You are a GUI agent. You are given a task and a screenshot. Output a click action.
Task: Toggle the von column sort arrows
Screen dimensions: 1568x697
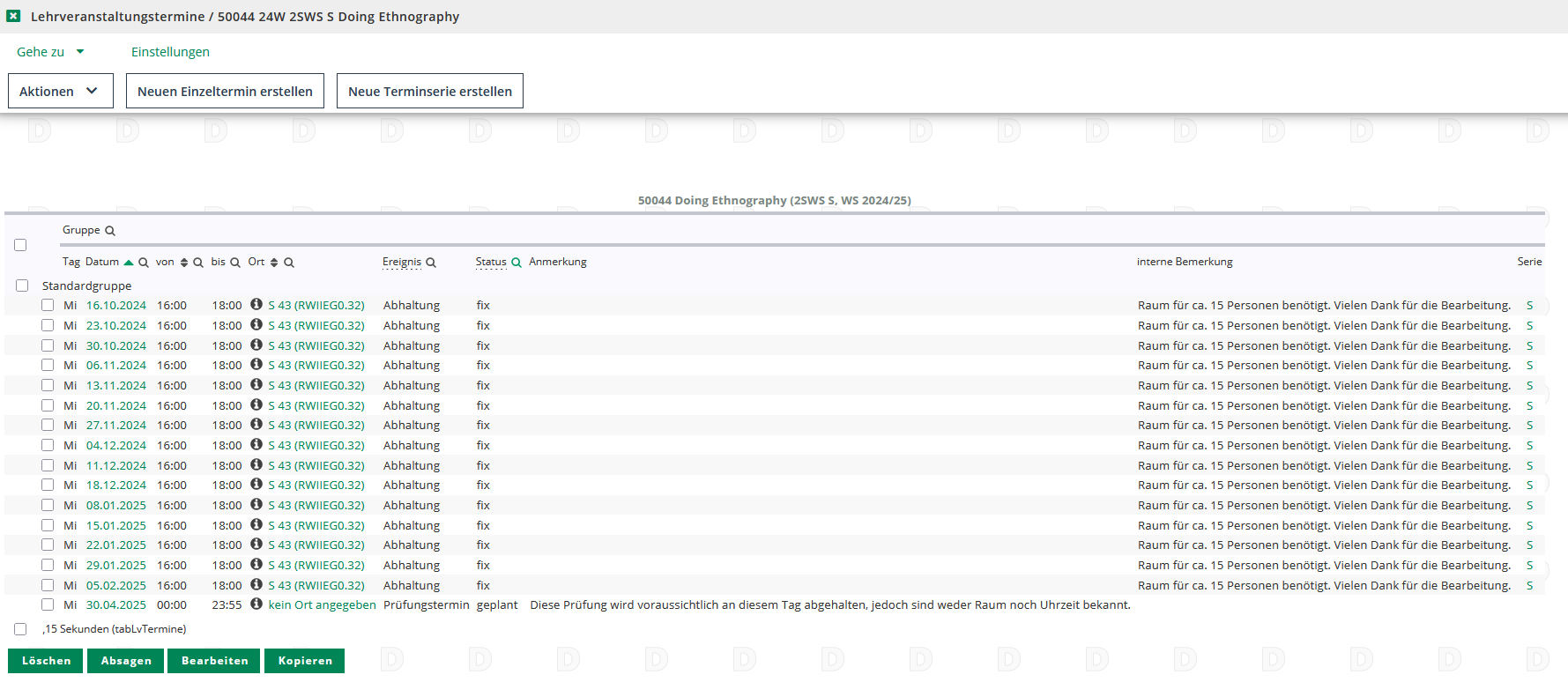[184, 263]
